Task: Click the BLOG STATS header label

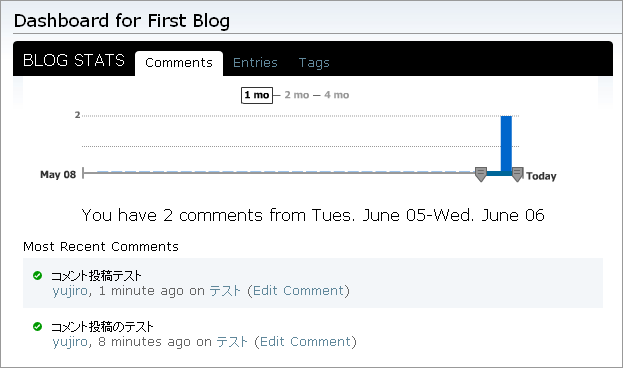Action: coord(74,60)
